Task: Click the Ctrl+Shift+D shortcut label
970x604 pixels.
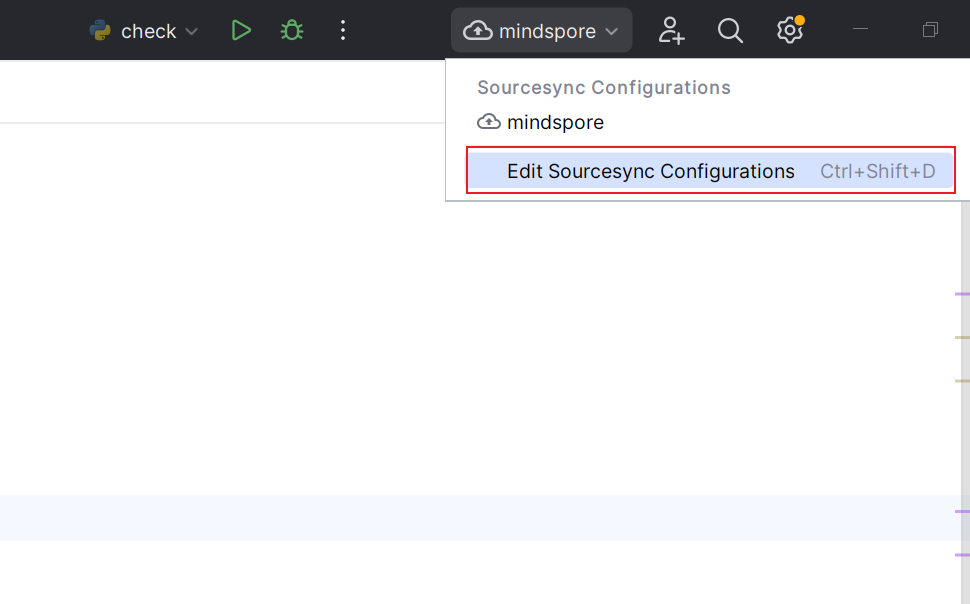Action: pyautogui.click(x=877, y=171)
